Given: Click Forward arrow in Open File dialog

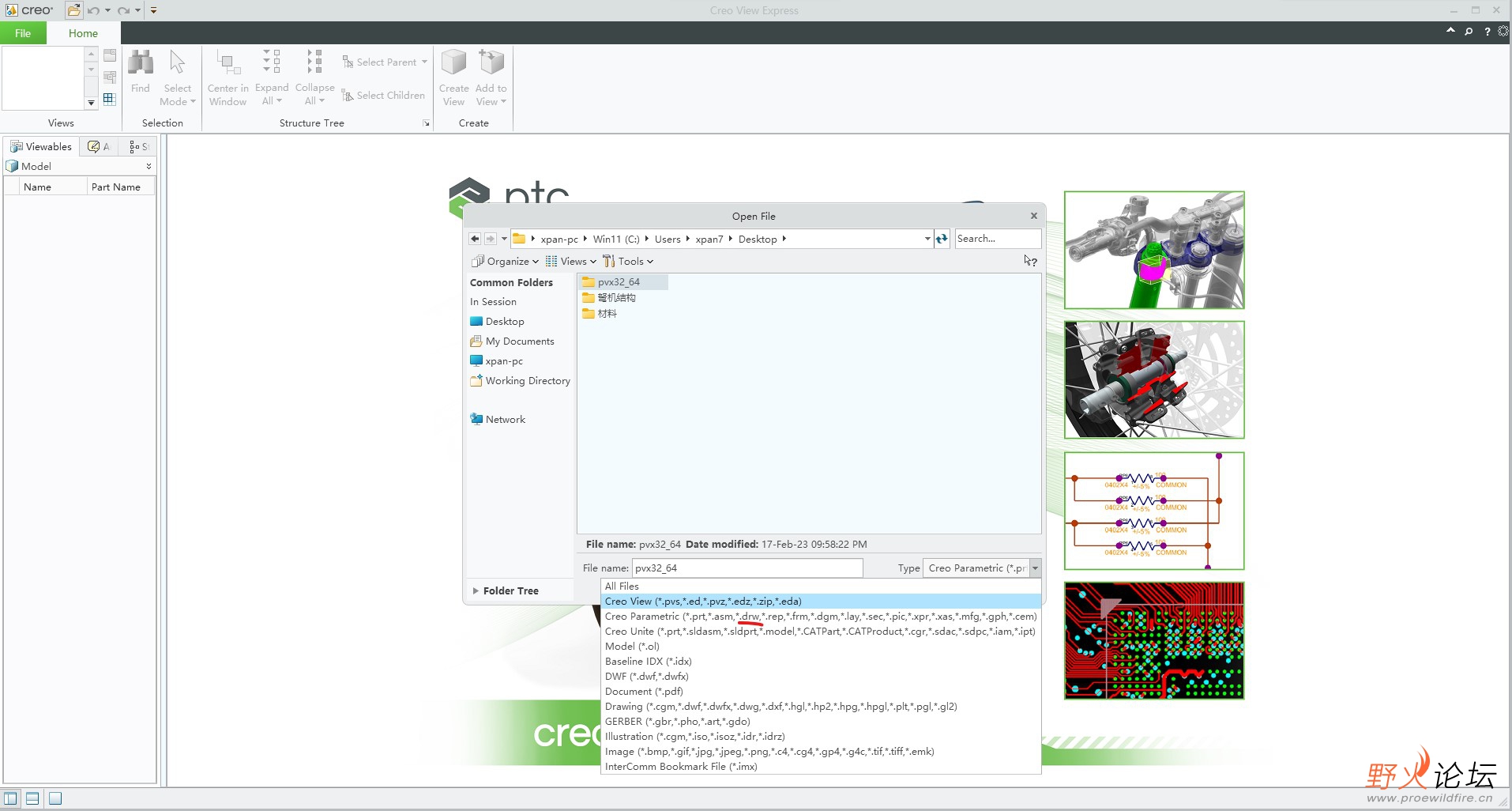Looking at the screenshot, I should click(491, 239).
